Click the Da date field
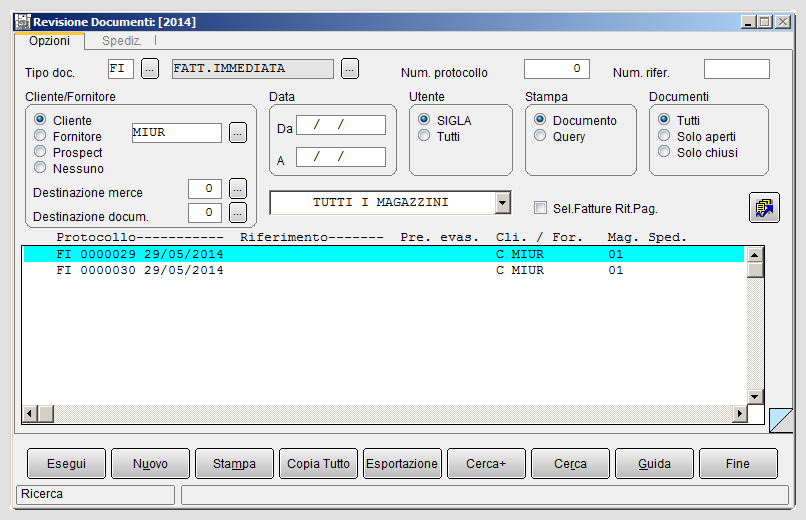This screenshot has width=806, height=520. point(341,125)
